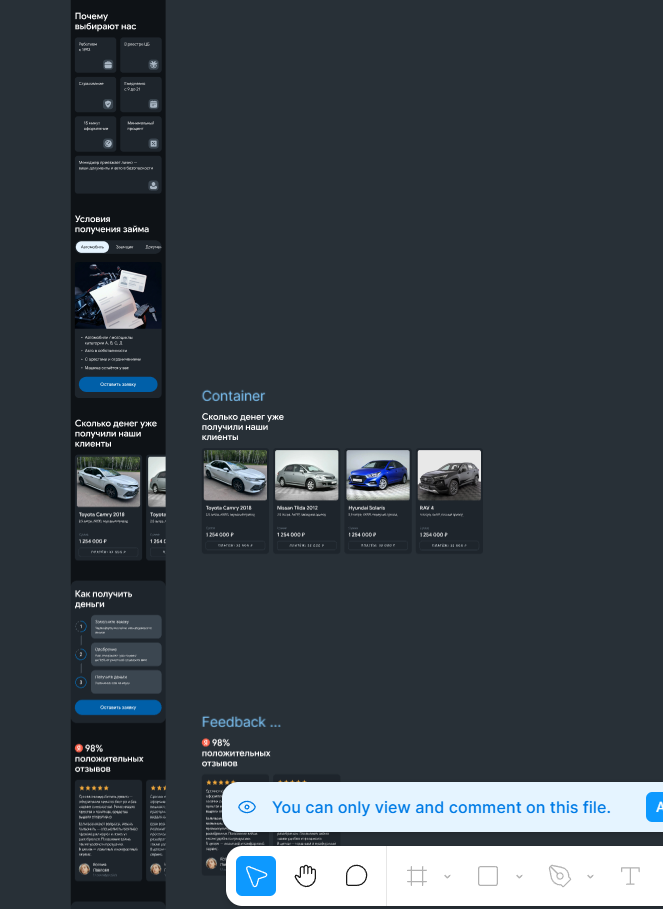Click the briefcase icon in first advantage card

pos(108,65)
